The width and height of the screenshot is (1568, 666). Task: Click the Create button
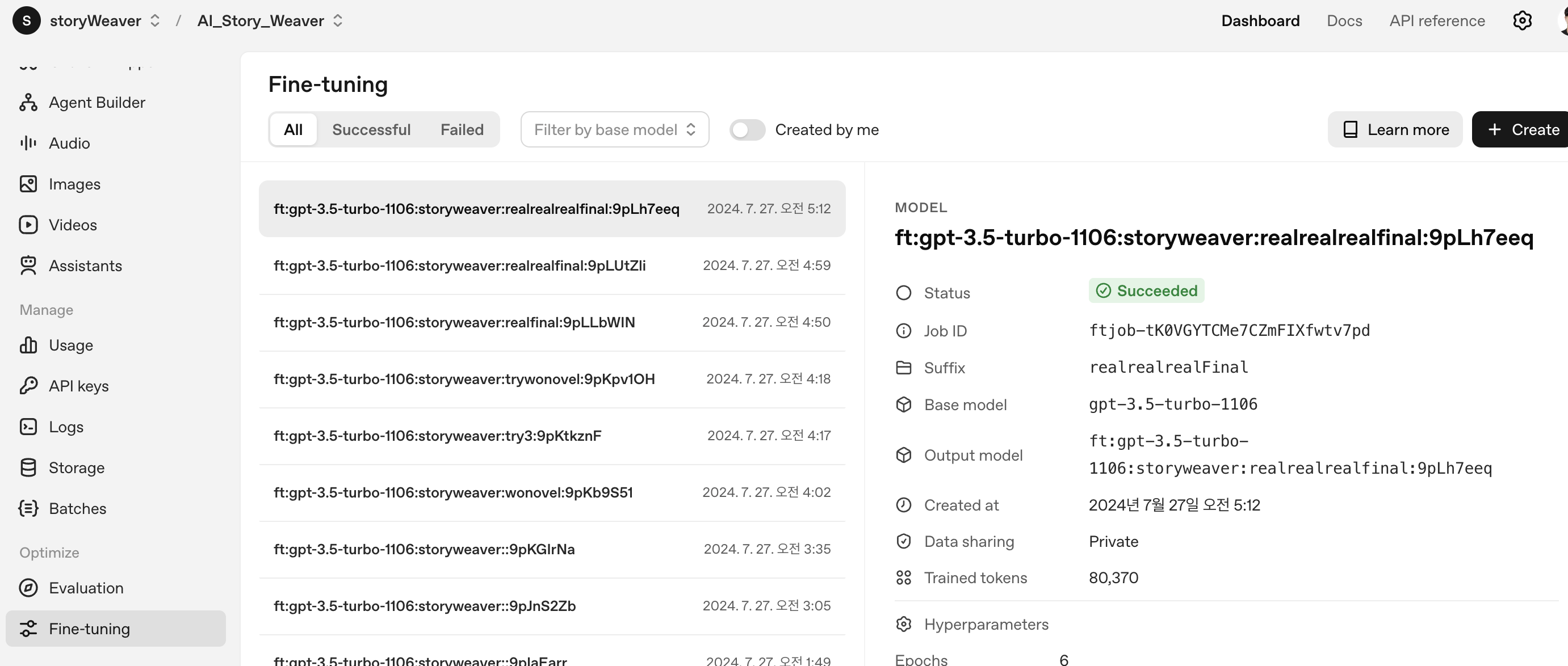[1522, 129]
